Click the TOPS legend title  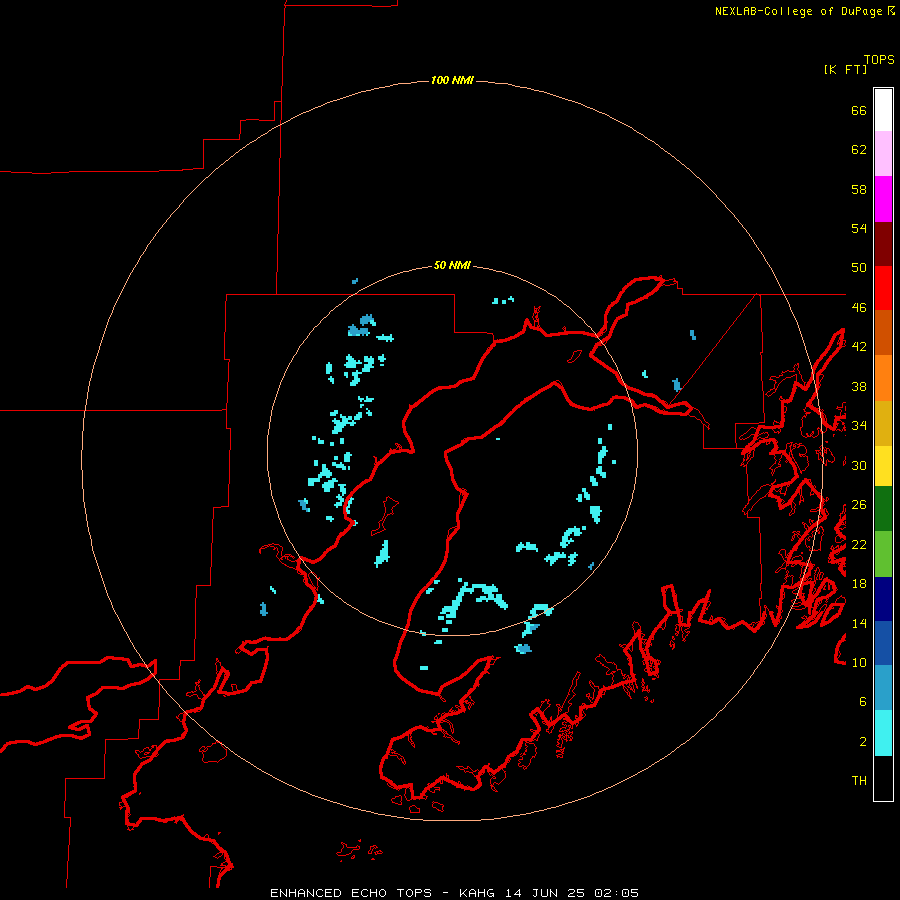(x=879, y=60)
